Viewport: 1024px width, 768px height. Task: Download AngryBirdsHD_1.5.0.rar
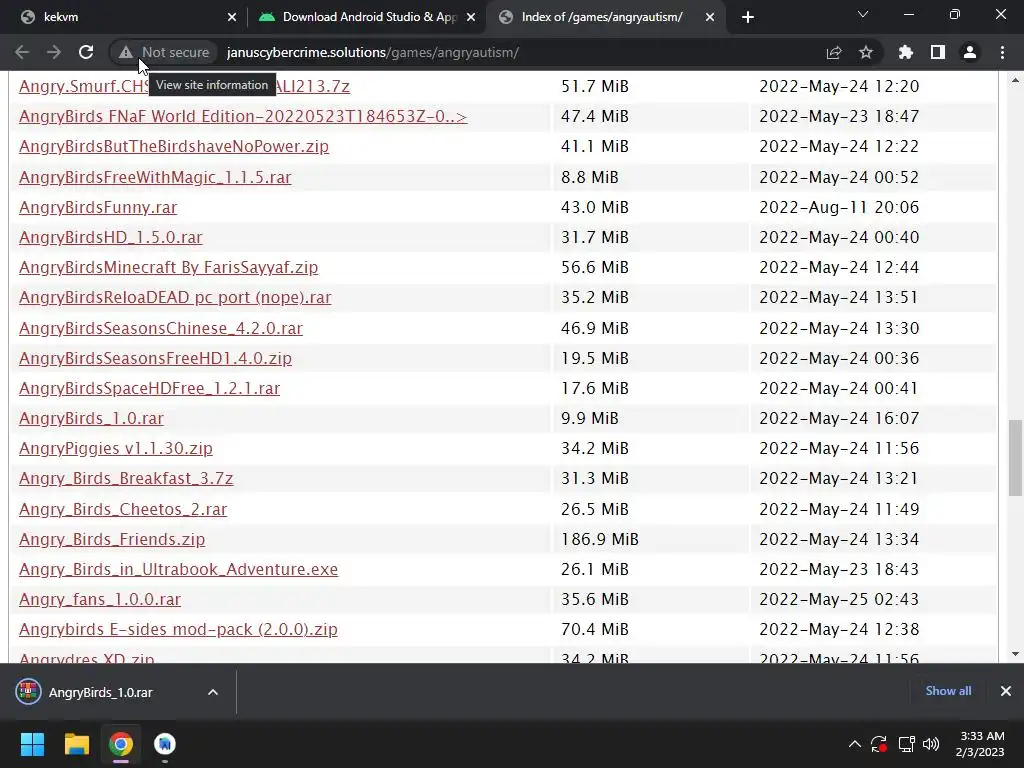point(110,237)
